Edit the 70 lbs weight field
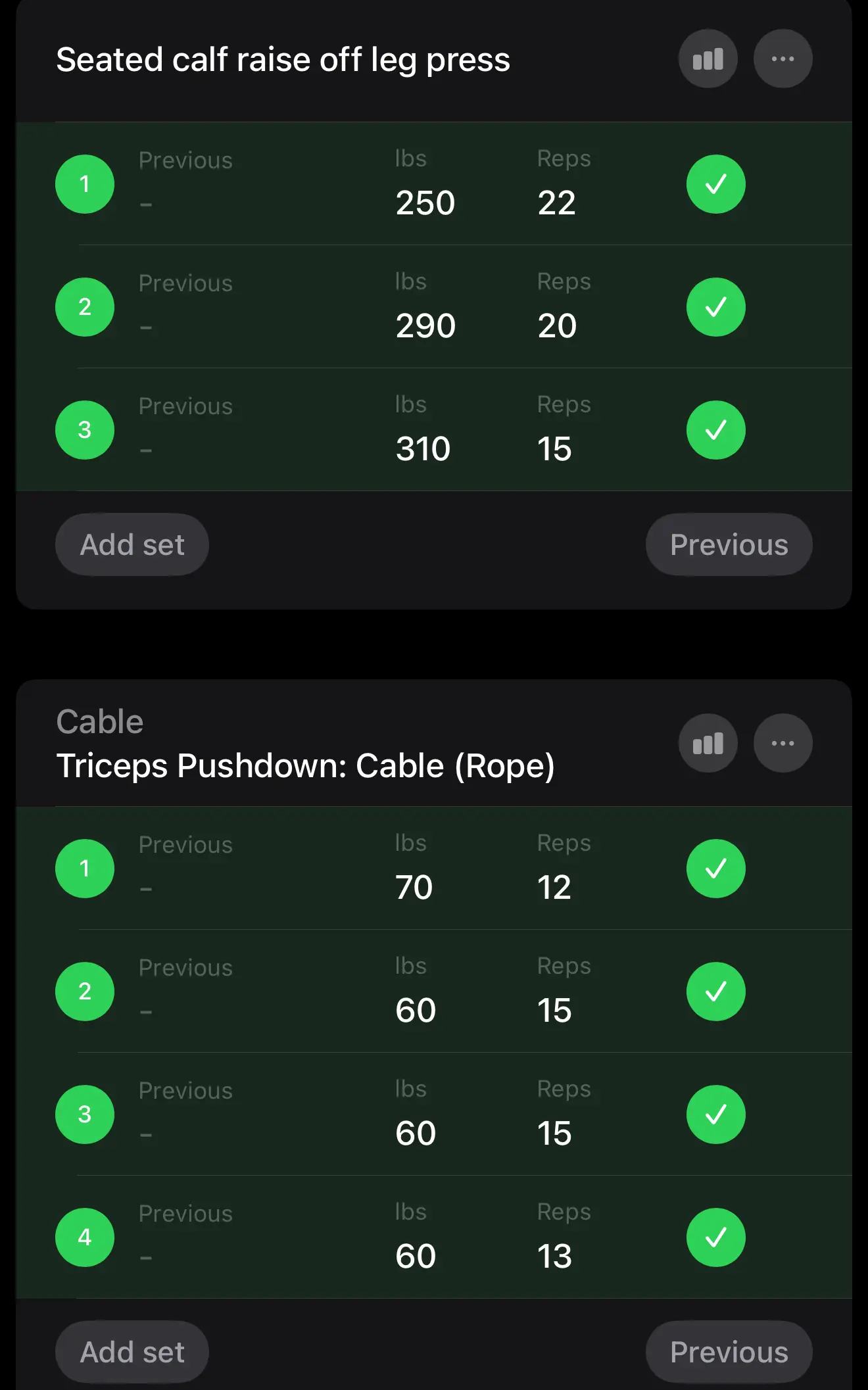The height and width of the screenshot is (1390, 868). 414,887
